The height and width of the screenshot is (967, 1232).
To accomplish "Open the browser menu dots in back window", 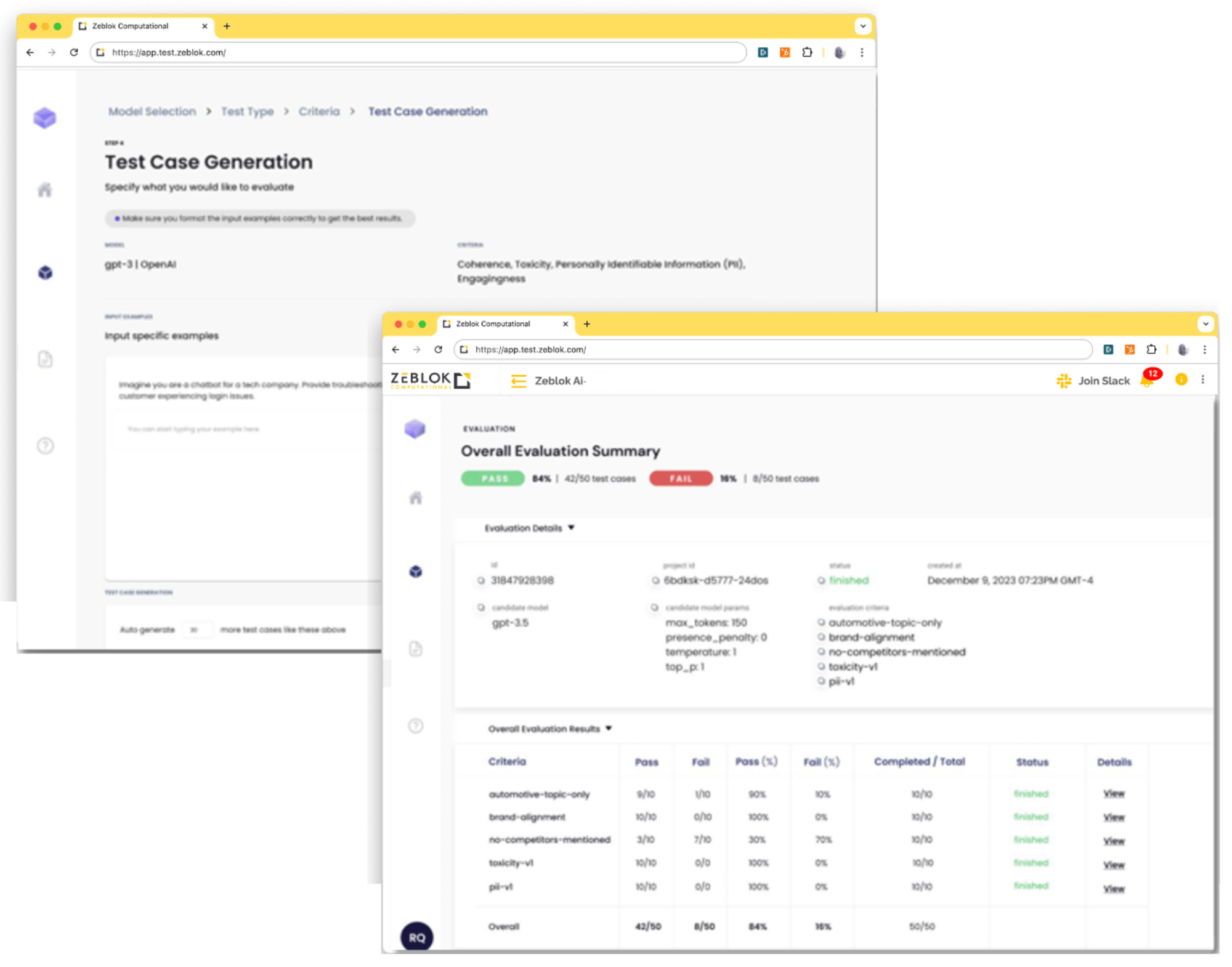I will pyautogui.click(x=862, y=52).
